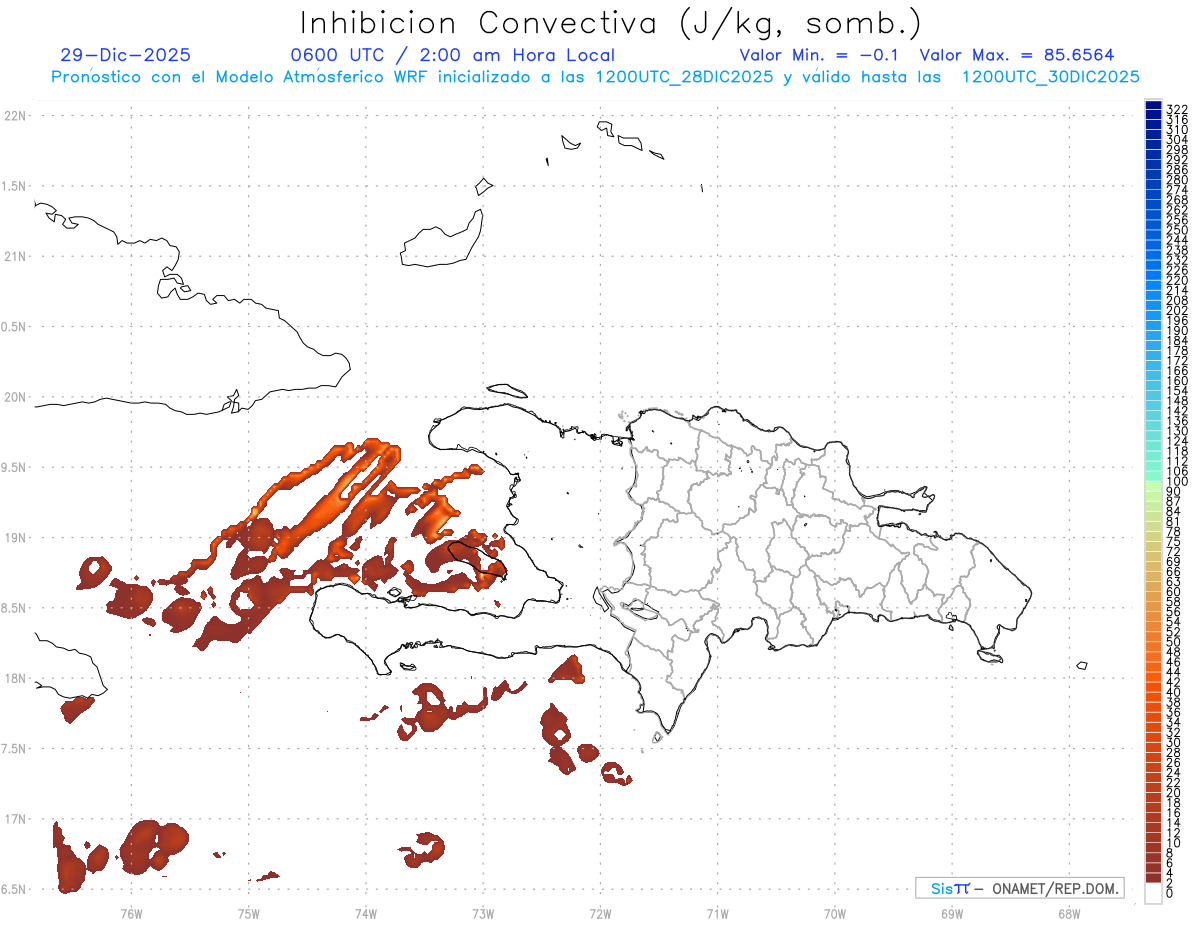This screenshot has width=1200, height=927.
Task: Click the 'ONAMET/REP.DOM.' credit box
Action: (1019, 888)
